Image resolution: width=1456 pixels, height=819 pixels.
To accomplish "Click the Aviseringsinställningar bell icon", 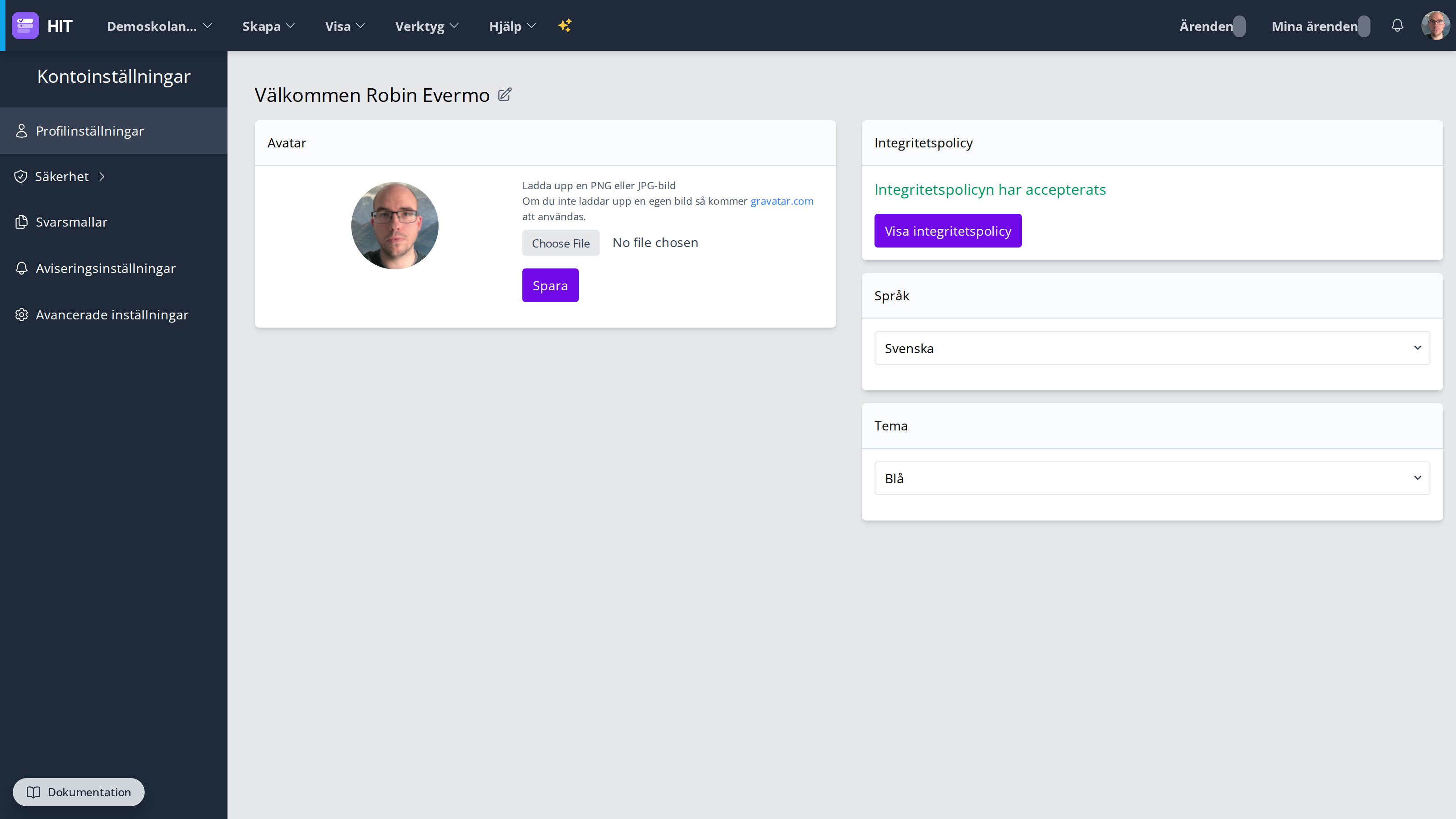I will pos(21,268).
